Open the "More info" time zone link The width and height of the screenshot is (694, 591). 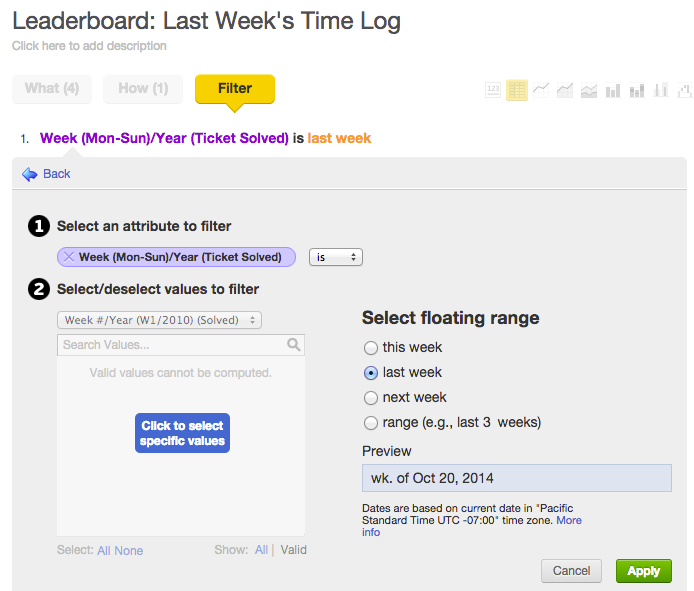click(568, 521)
